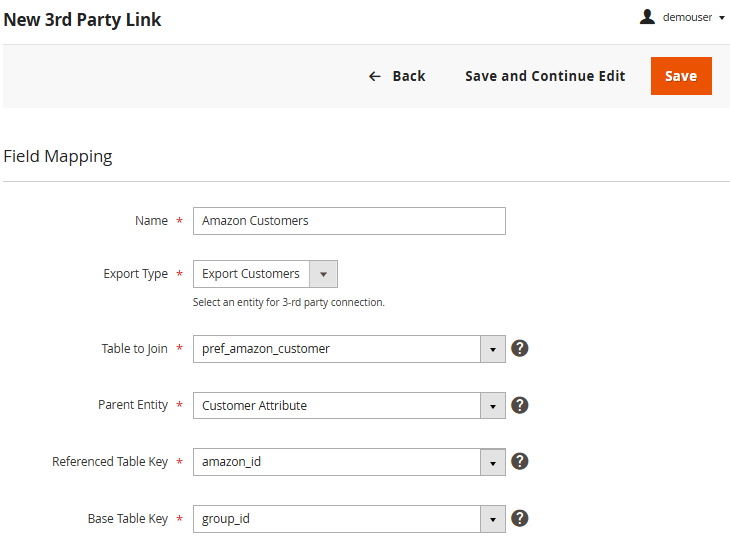Viewport: 730px width, 545px height.
Task: Go back using the Back button
Action: (397, 76)
